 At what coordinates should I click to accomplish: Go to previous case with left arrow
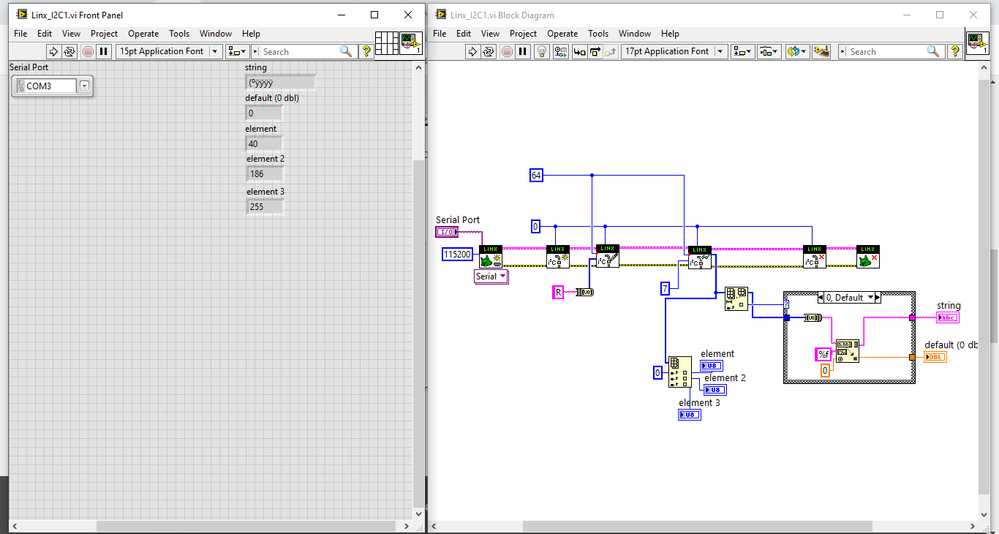point(821,298)
